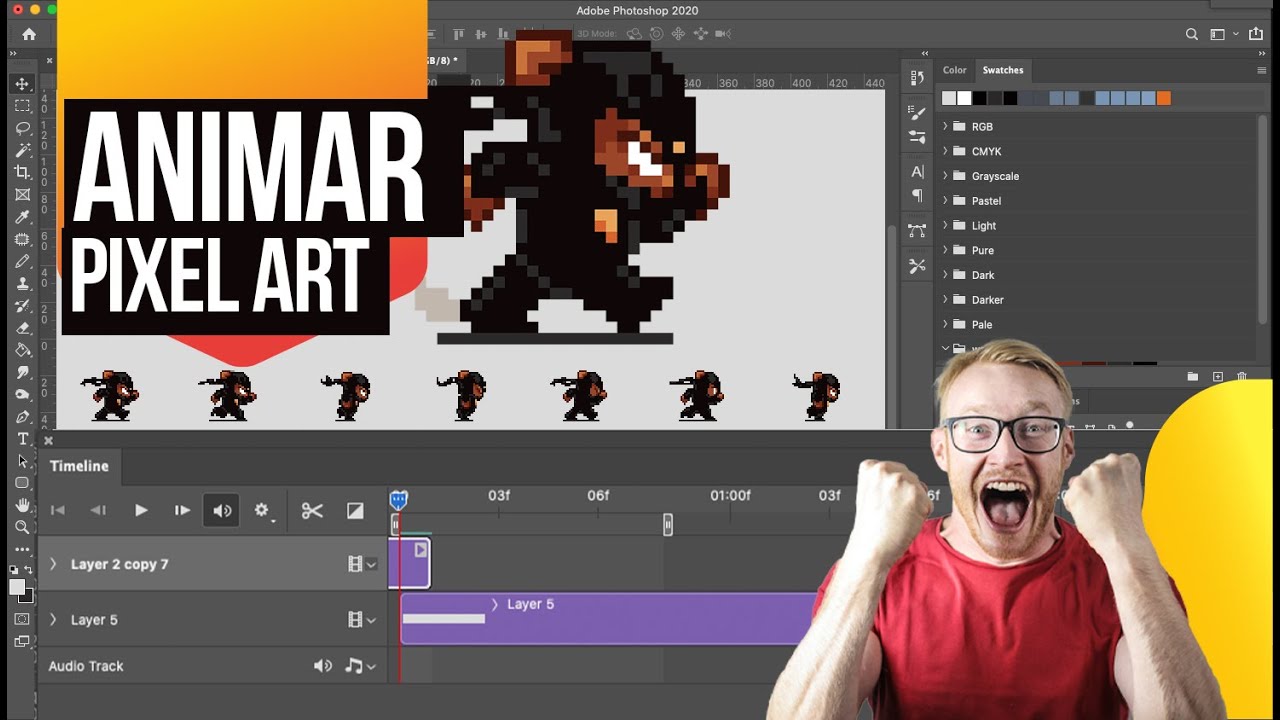This screenshot has width=1280, height=720.
Task: Open the Paths panel icon
Action: (x=917, y=231)
